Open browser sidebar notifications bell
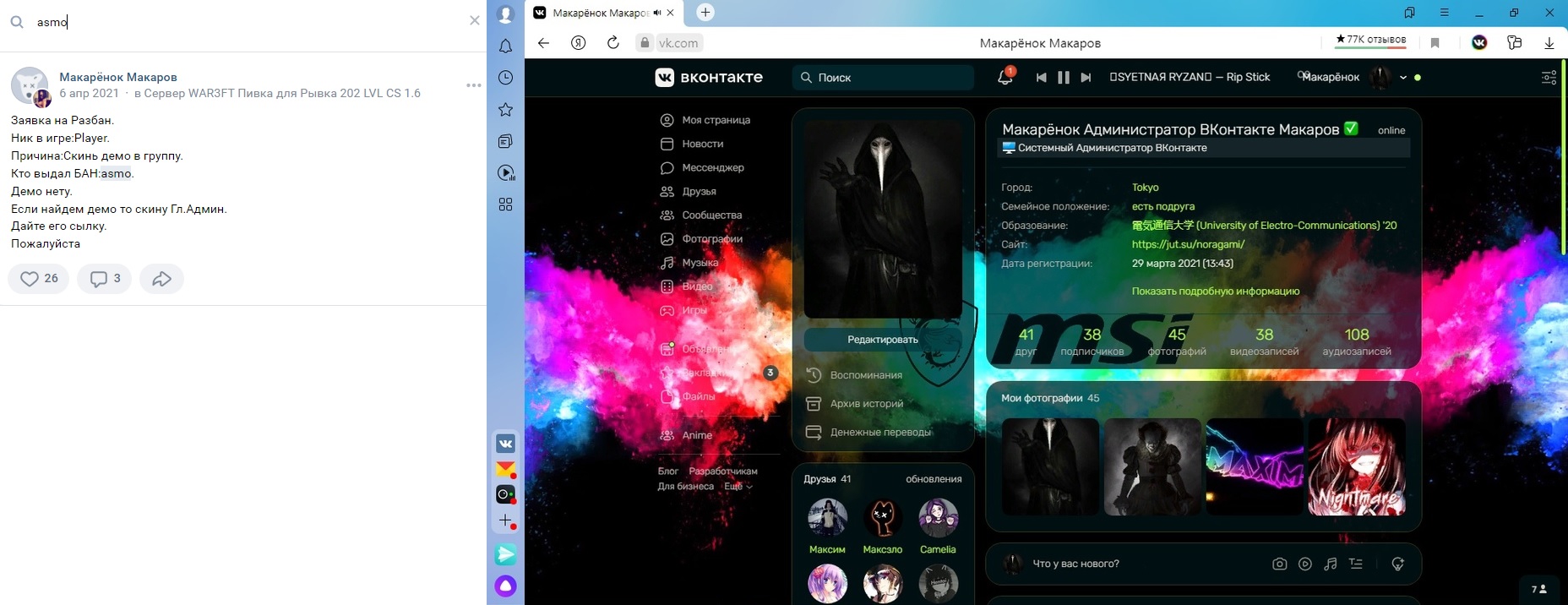The image size is (1568, 605). pos(505,46)
